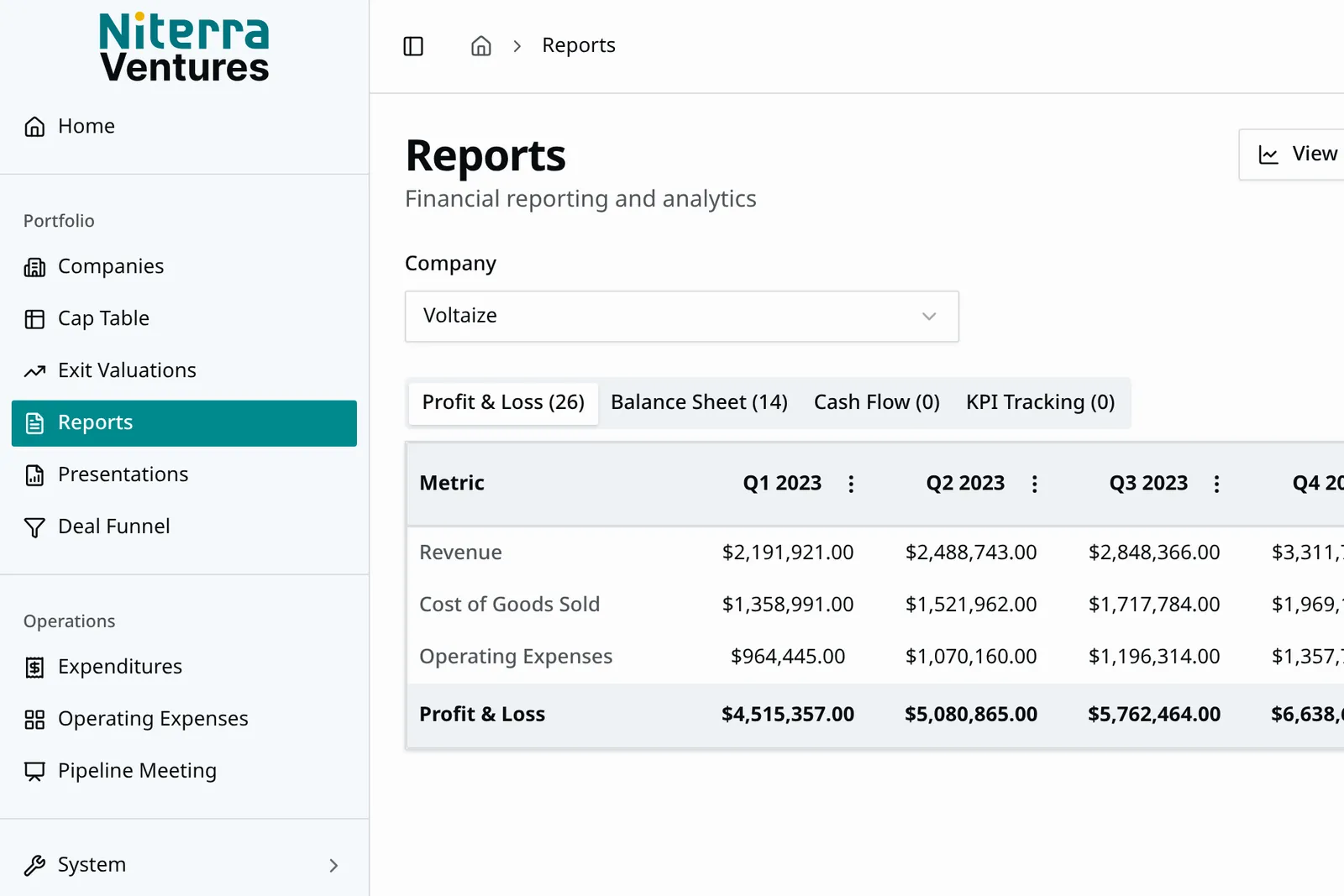This screenshot has height=896, width=1344.
Task: Switch to the Balance Sheet (14) tab
Action: tap(699, 403)
